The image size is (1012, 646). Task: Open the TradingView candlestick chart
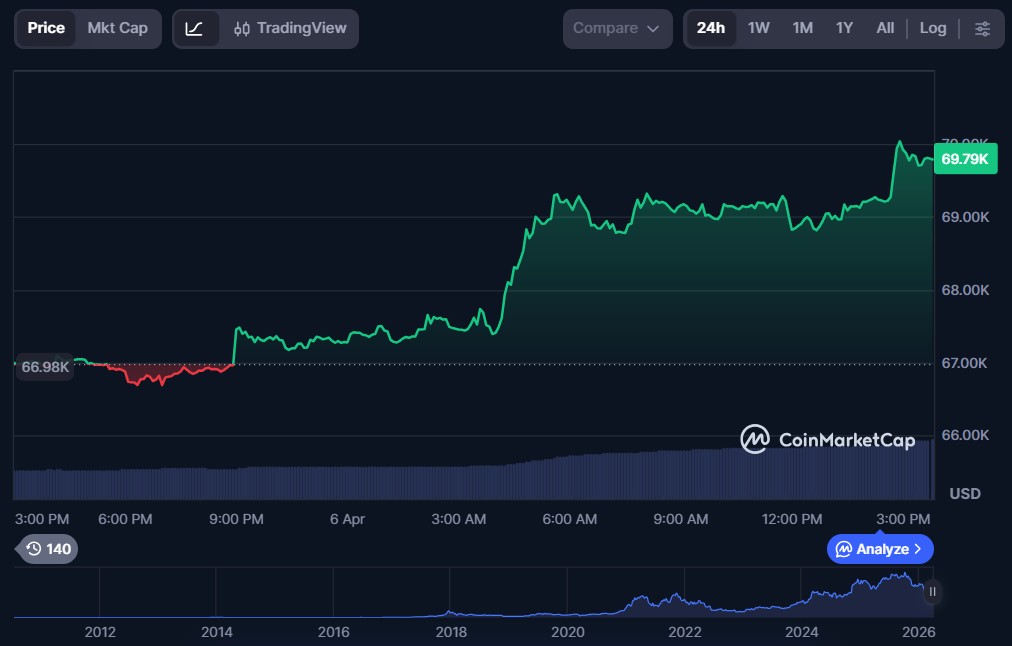(288, 29)
